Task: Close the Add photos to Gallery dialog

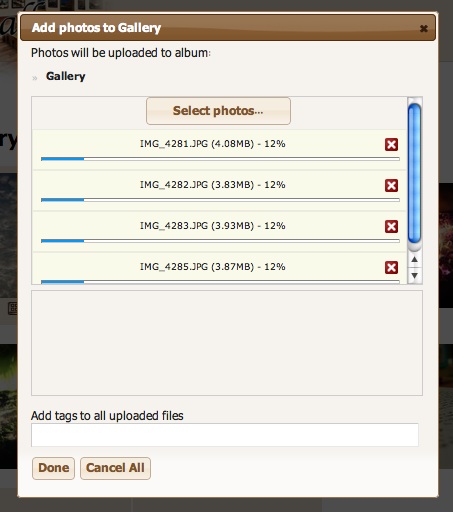Action: click(424, 29)
